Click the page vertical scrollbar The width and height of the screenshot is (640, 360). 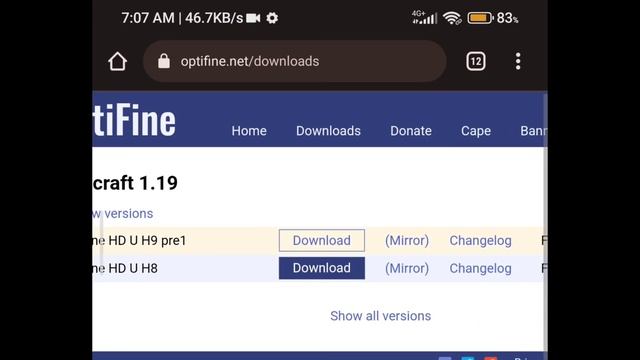point(545,222)
